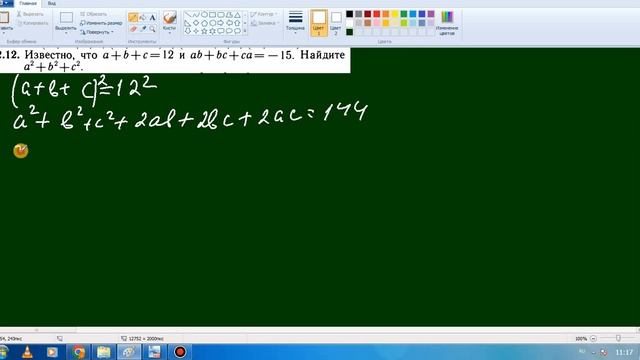Open the Fill (Заливка) dropdown
The image size is (640, 360).
[264, 23]
